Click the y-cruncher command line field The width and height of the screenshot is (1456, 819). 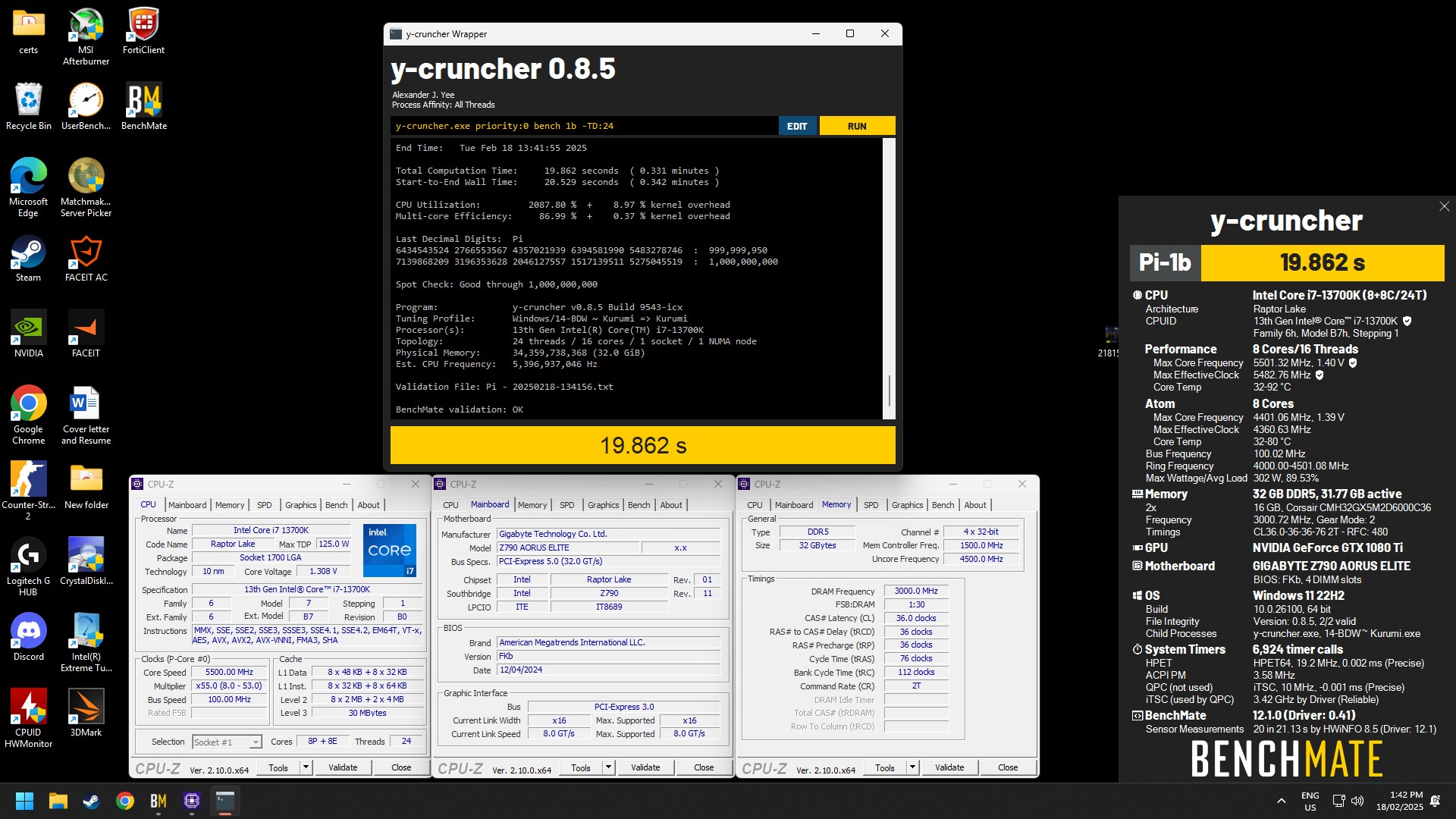[x=584, y=126]
